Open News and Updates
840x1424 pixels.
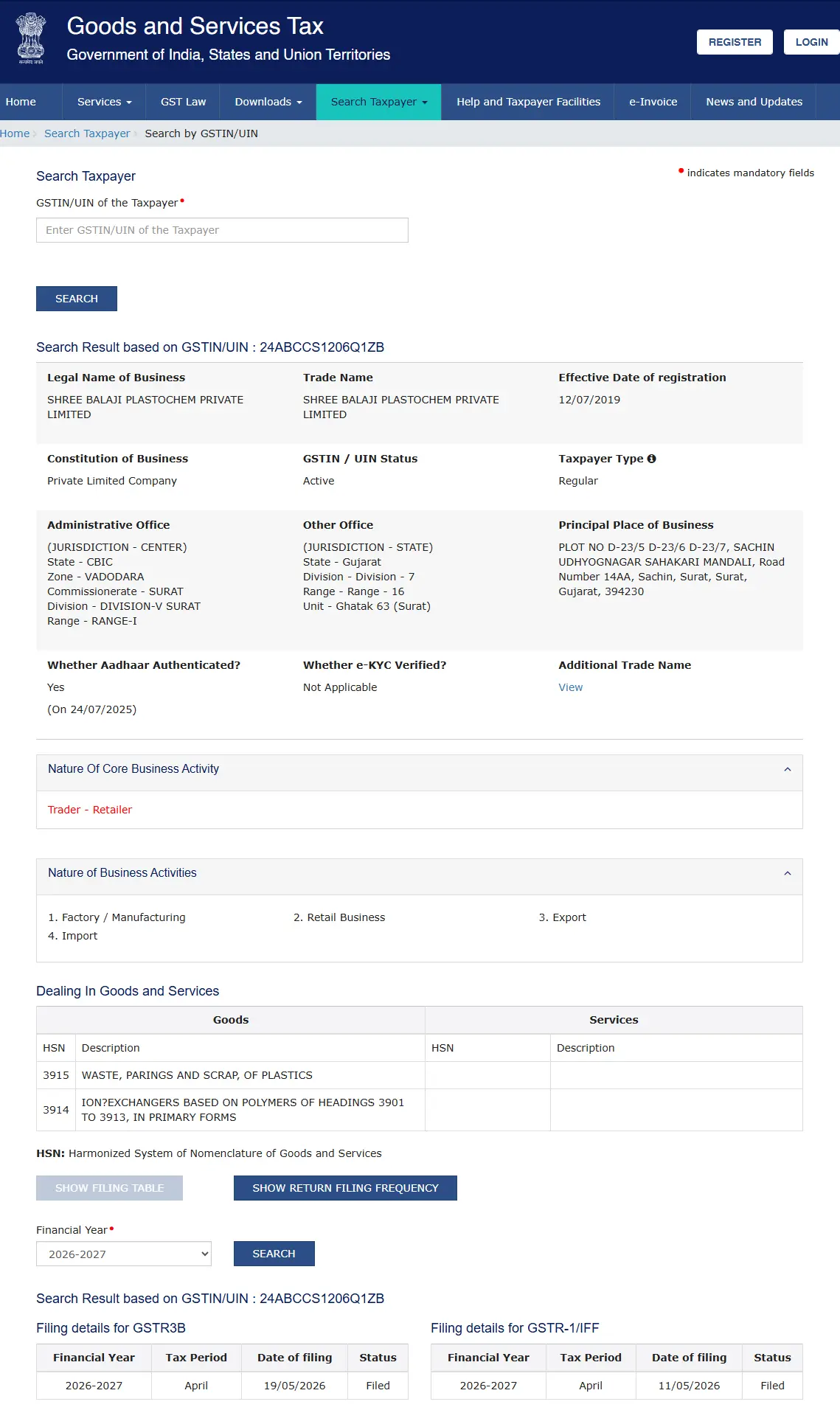[x=754, y=102]
